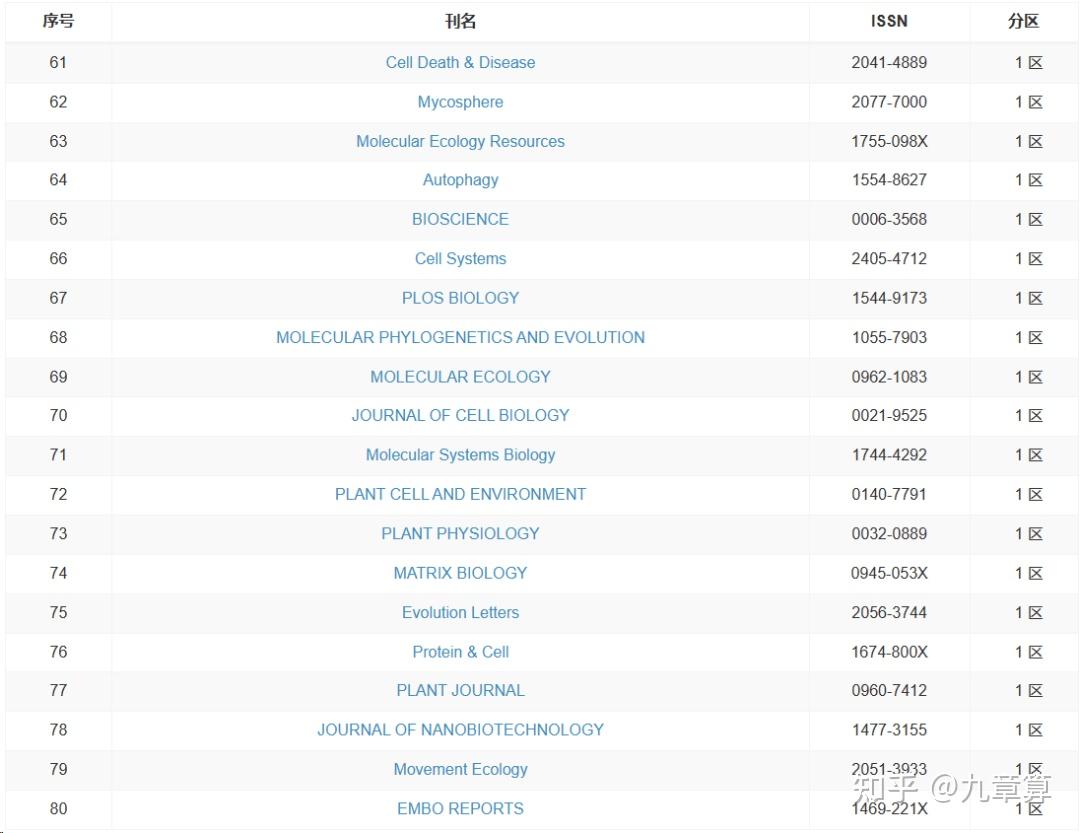This screenshot has height=833, width=1080.
Task: Click the ISSN column header
Action: point(889,21)
